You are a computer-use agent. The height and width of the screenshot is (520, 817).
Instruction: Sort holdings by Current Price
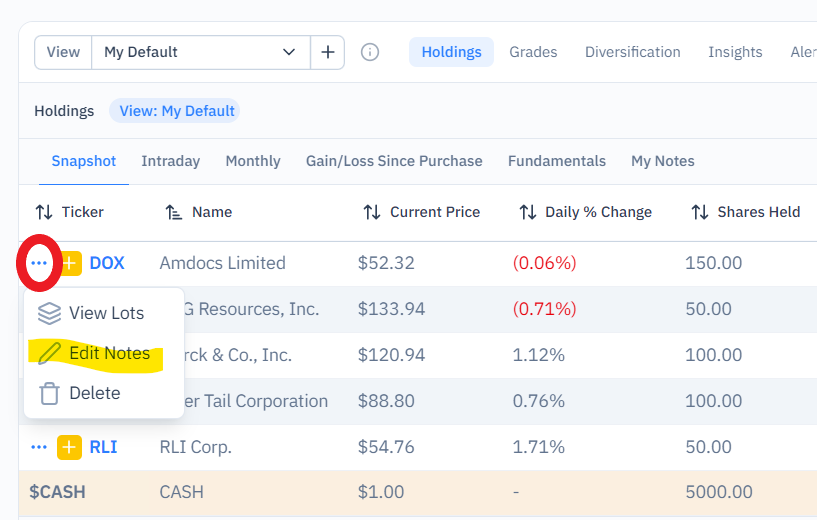pos(372,212)
